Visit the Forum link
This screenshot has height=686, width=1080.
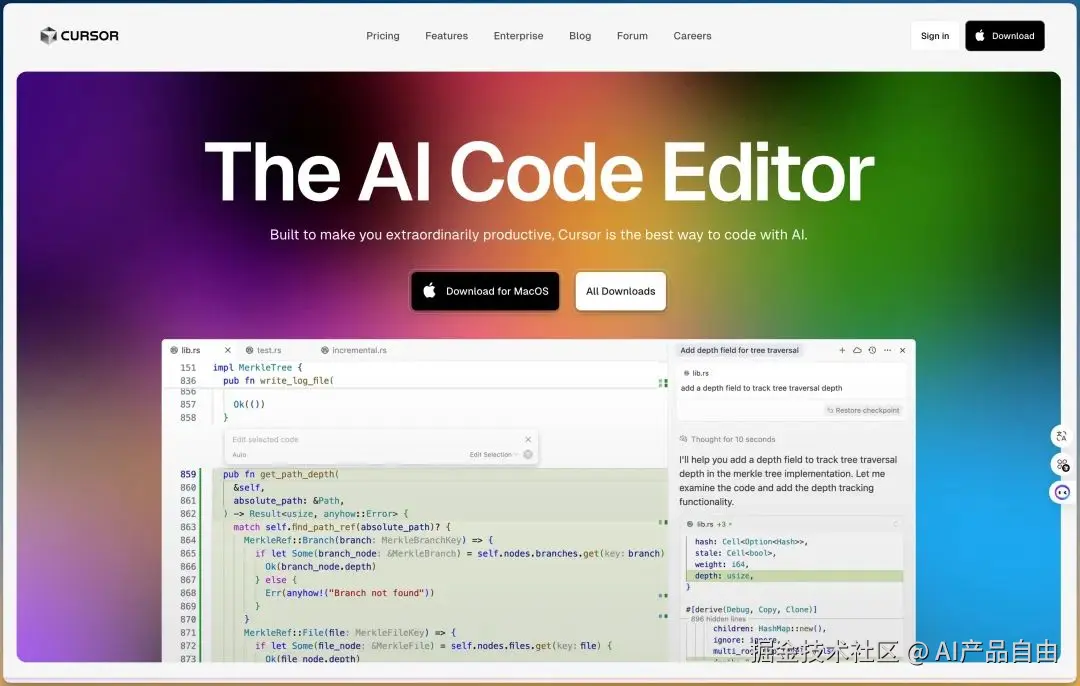[x=632, y=36]
